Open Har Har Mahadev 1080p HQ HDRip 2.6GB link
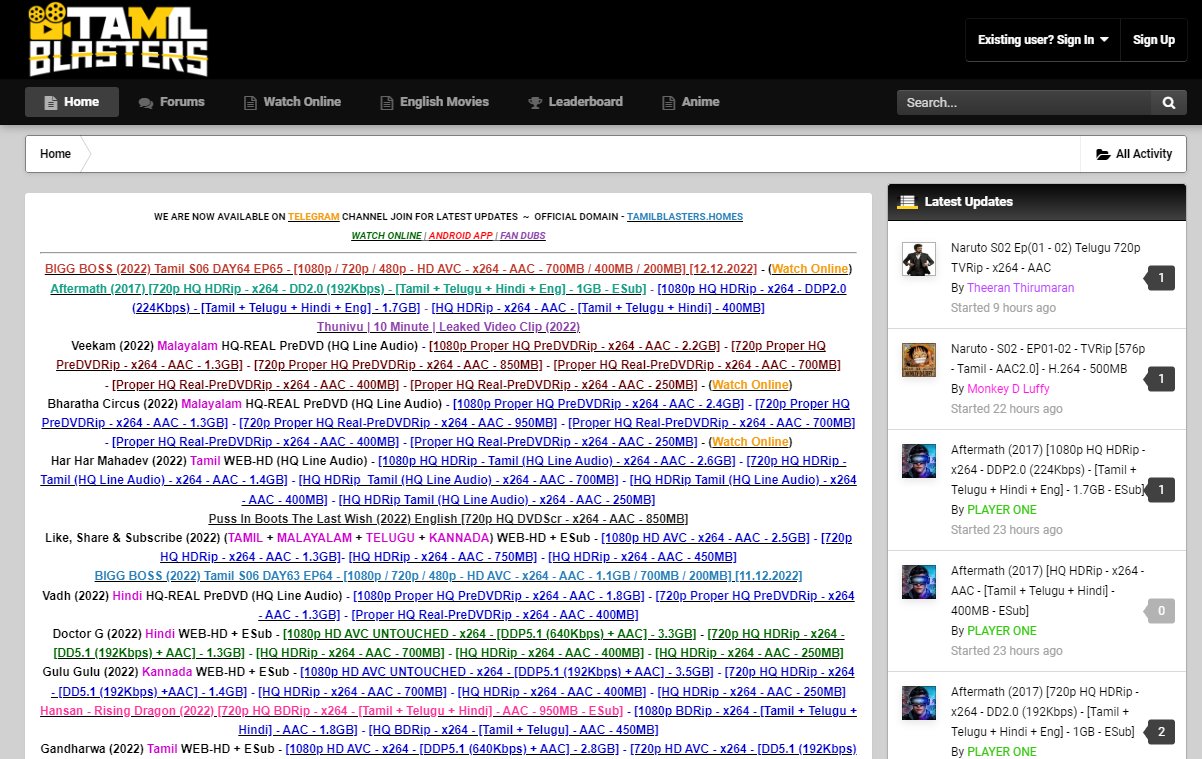The height and width of the screenshot is (759, 1202). (556, 461)
